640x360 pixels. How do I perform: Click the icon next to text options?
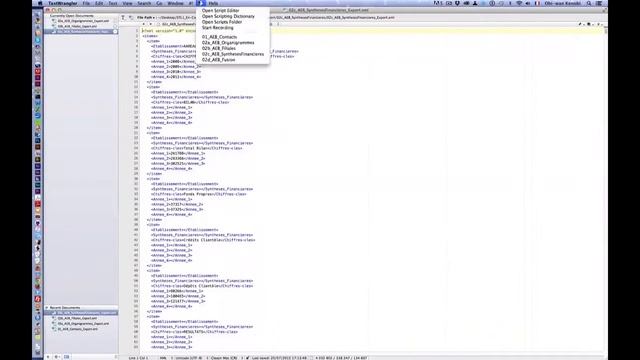tap(131, 18)
